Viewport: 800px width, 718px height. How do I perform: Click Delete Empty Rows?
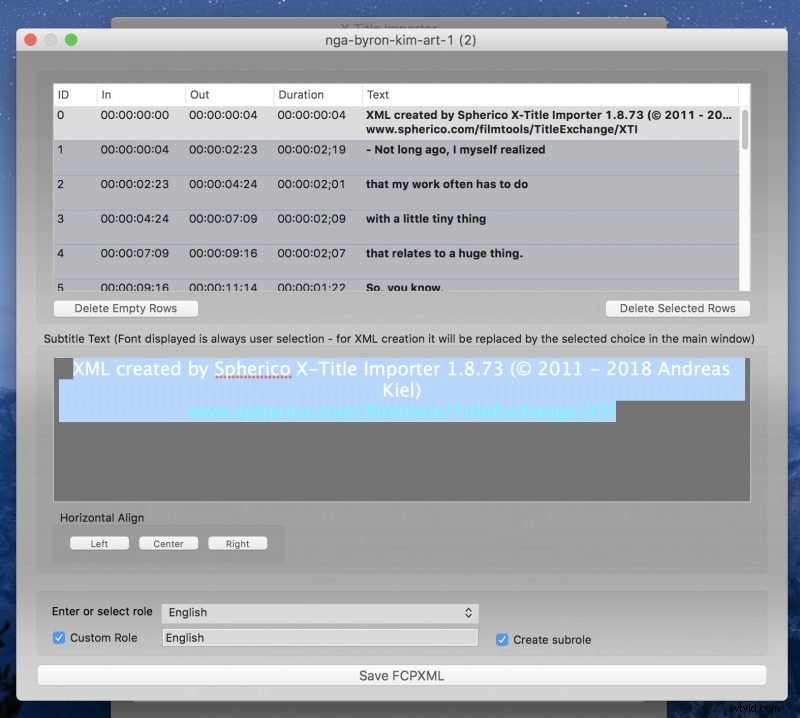point(125,308)
